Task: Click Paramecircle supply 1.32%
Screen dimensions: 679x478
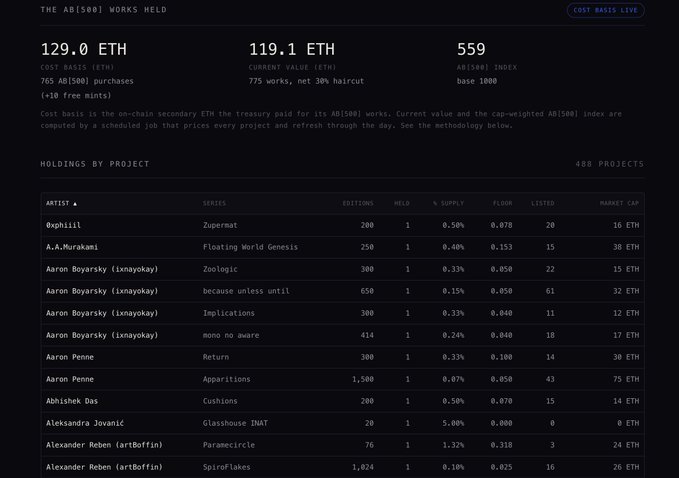Action: [x=453, y=445]
